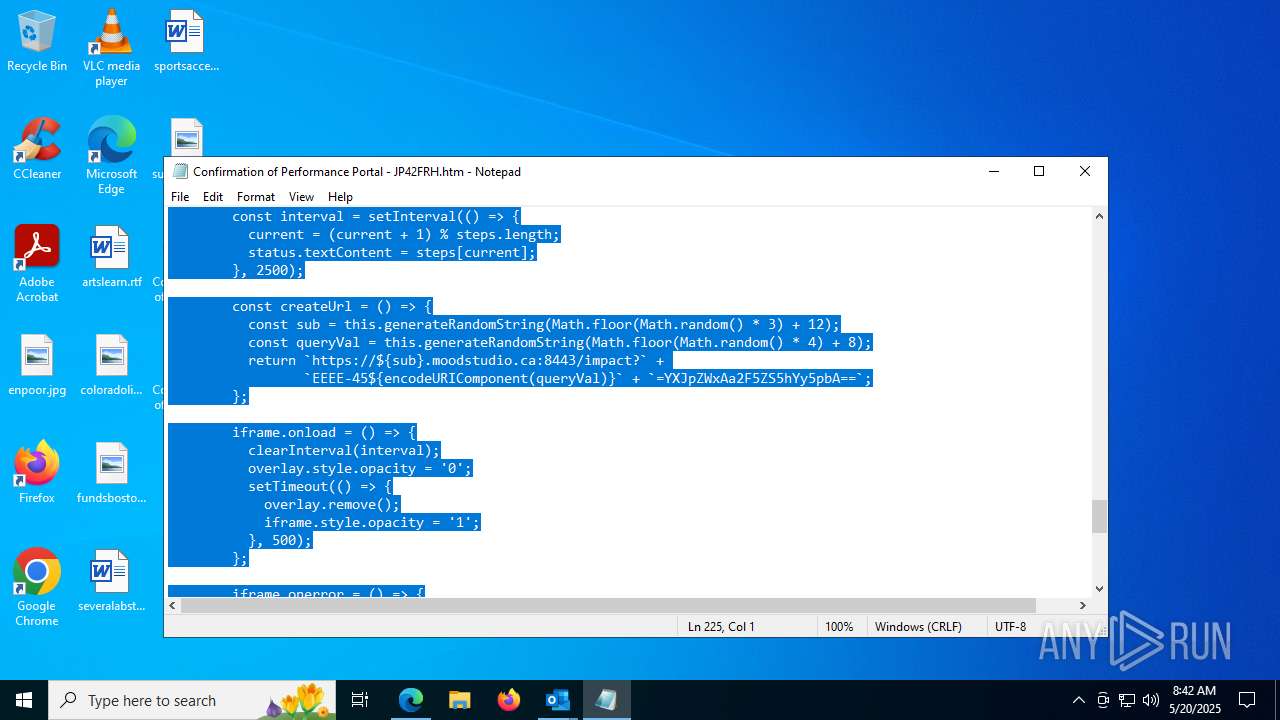Viewport: 1280px width, 720px height.
Task: Open the fundsbosto image file icon
Action: (111, 473)
